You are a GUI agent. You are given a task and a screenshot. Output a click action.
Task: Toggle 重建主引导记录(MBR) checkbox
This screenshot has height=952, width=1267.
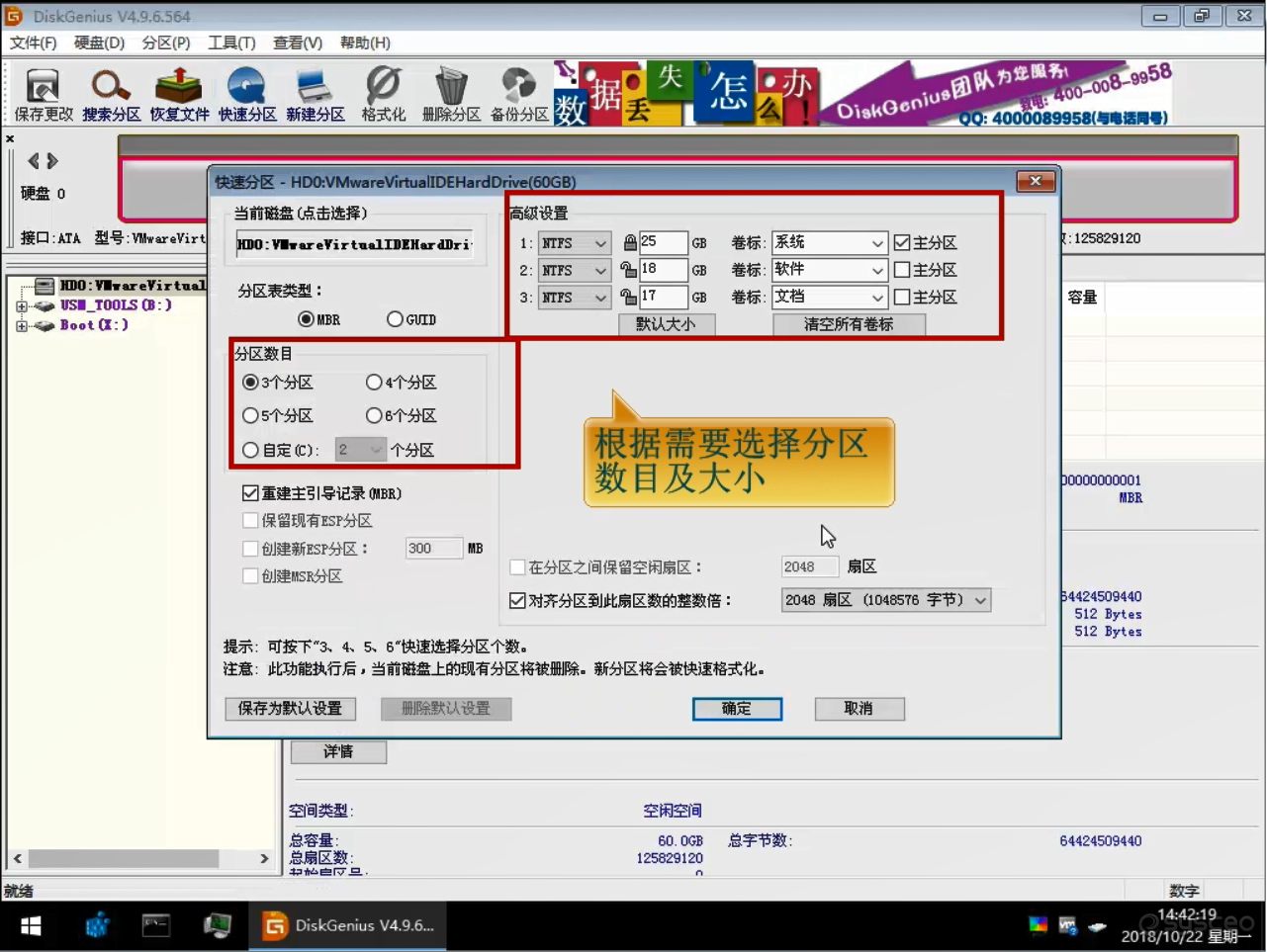pos(251,493)
